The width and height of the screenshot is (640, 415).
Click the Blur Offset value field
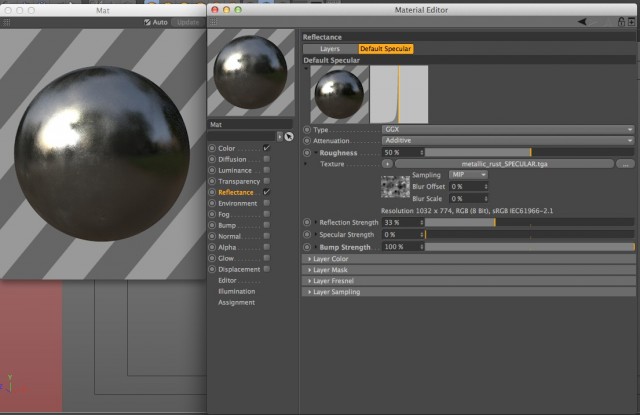tap(469, 186)
